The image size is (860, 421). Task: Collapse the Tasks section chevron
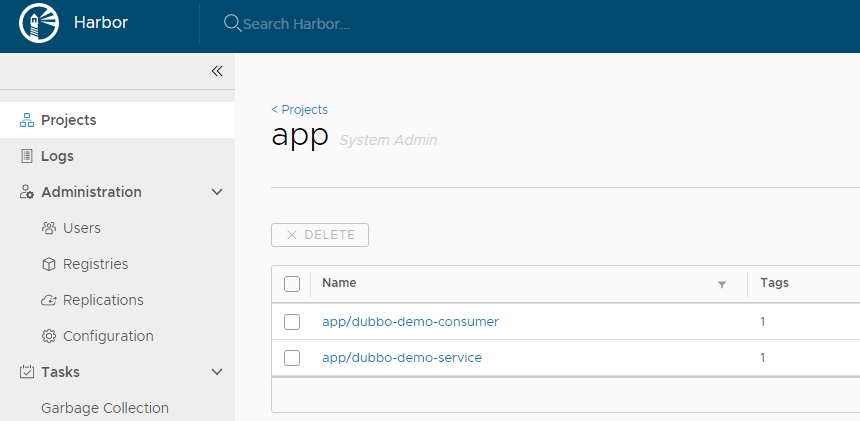[217, 372]
